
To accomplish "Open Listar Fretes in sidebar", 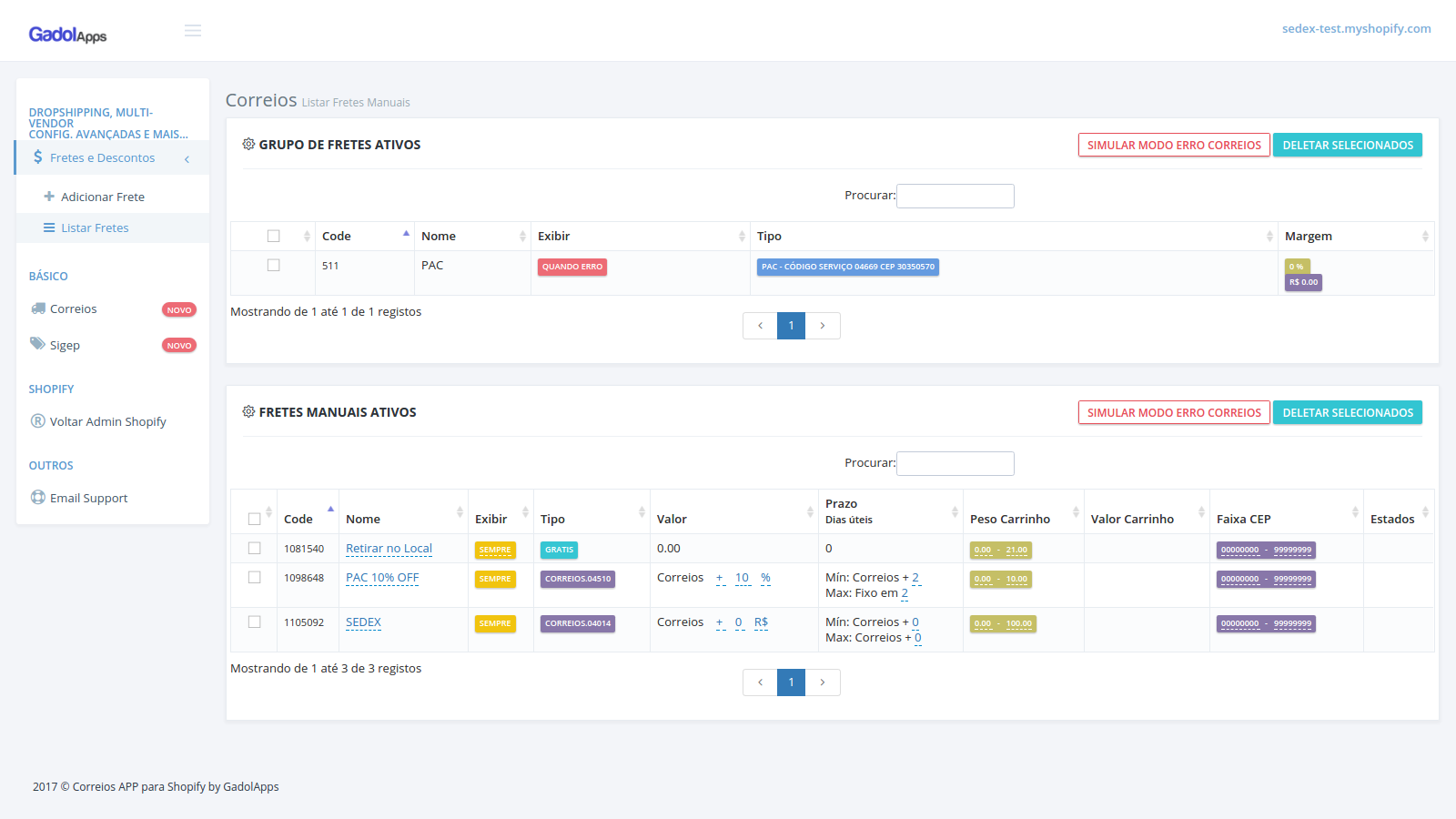I will point(95,228).
